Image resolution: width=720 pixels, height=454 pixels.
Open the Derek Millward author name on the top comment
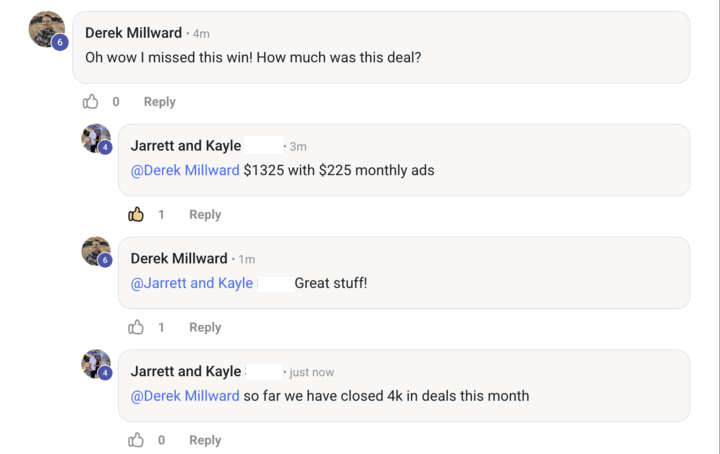[134, 33]
